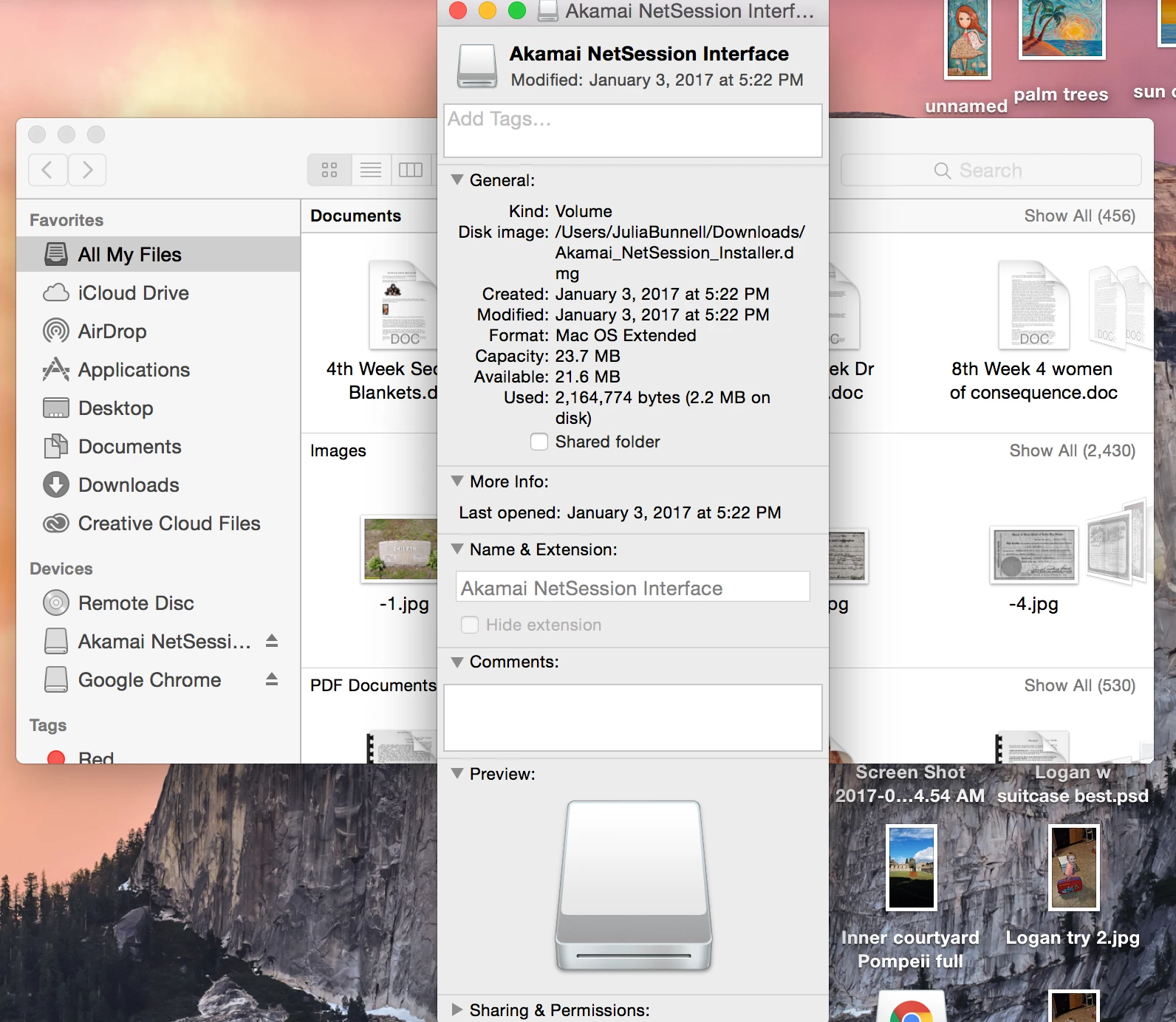The image size is (1176, 1022).
Task: Select the Logan w suitcase best.psd label
Action: 1073,784
